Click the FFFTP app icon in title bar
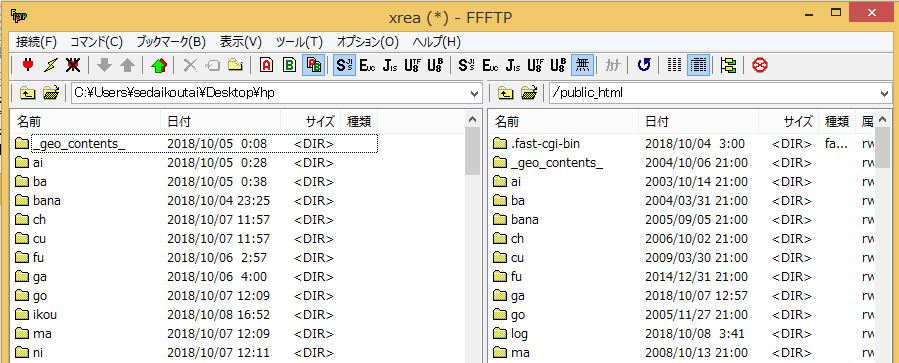The image size is (899, 363). (x=19, y=15)
